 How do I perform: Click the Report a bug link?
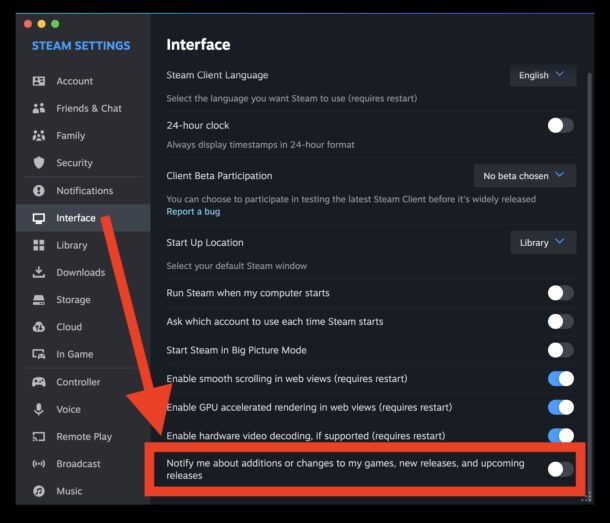coord(193,212)
